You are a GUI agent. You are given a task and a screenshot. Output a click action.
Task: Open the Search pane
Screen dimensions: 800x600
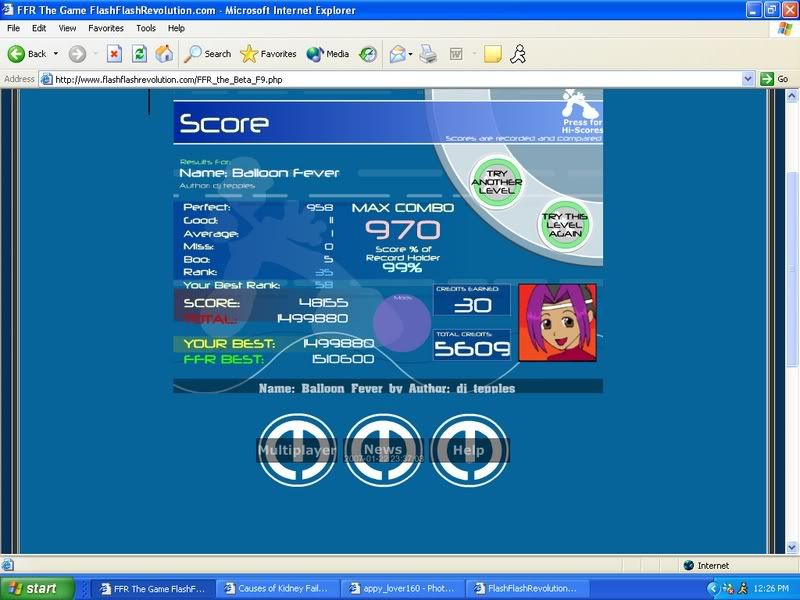click(x=208, y=54)
